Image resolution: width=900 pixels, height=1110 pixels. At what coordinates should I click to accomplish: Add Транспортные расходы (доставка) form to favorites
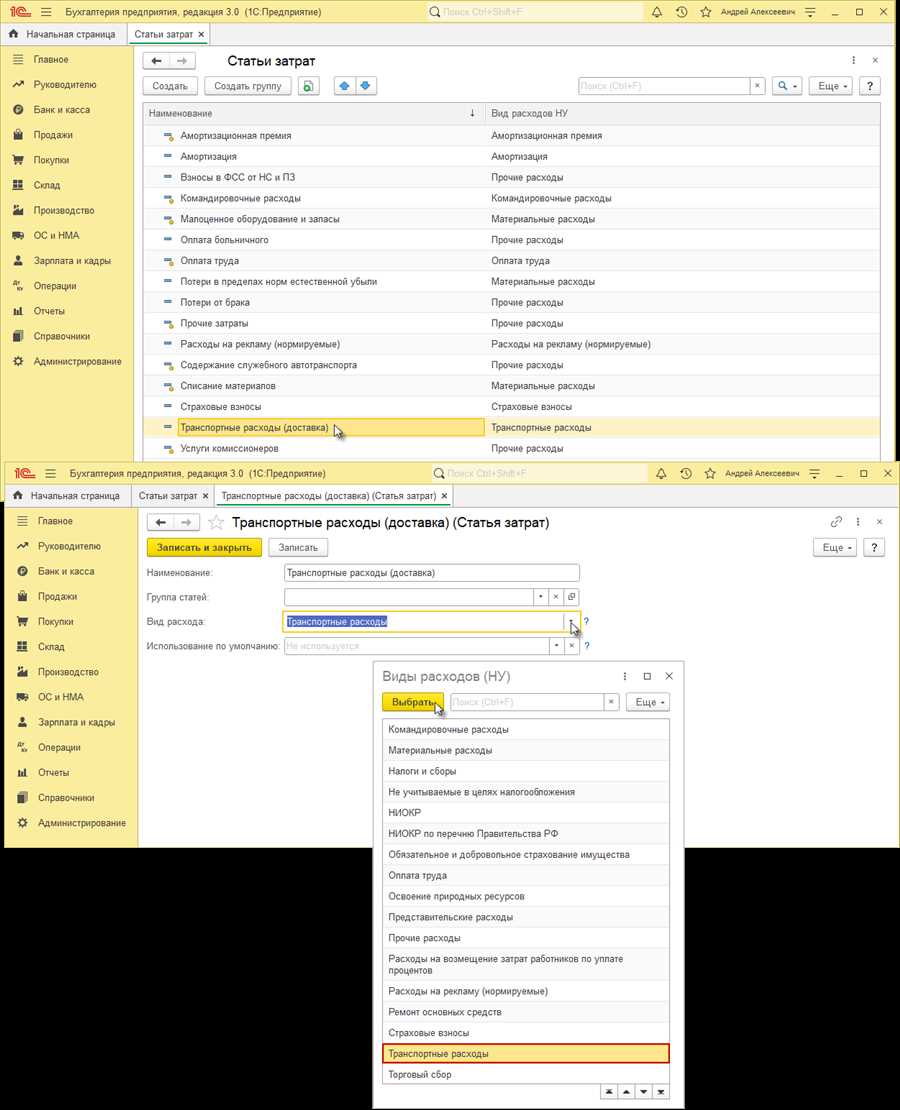tap(216, 522)
